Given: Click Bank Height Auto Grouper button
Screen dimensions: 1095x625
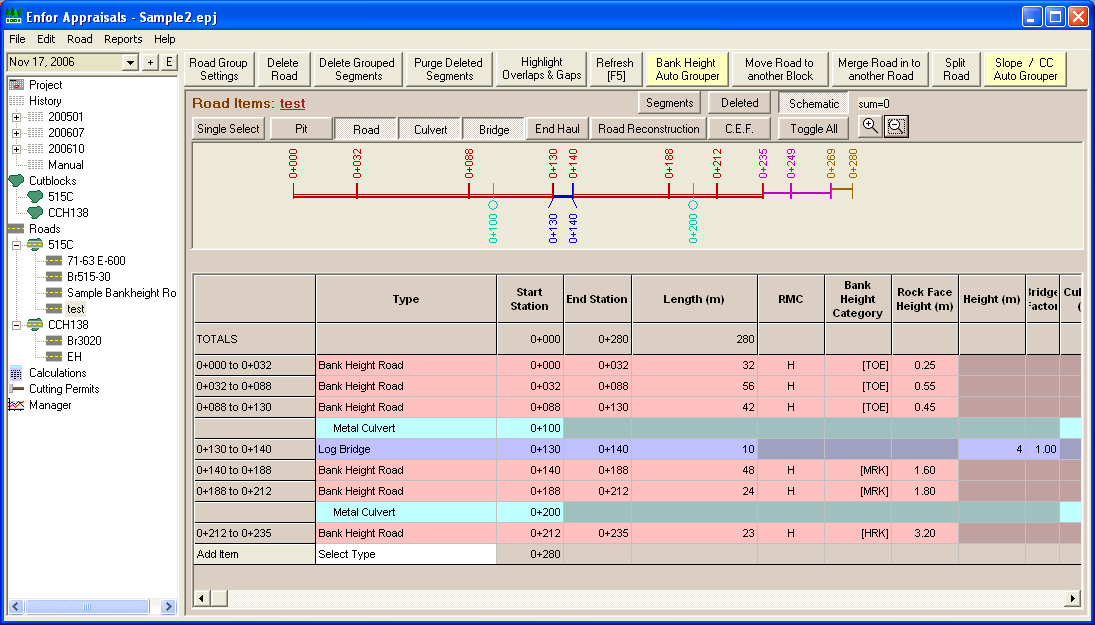Looking at the screenshot, I should [x=686, y=69].
